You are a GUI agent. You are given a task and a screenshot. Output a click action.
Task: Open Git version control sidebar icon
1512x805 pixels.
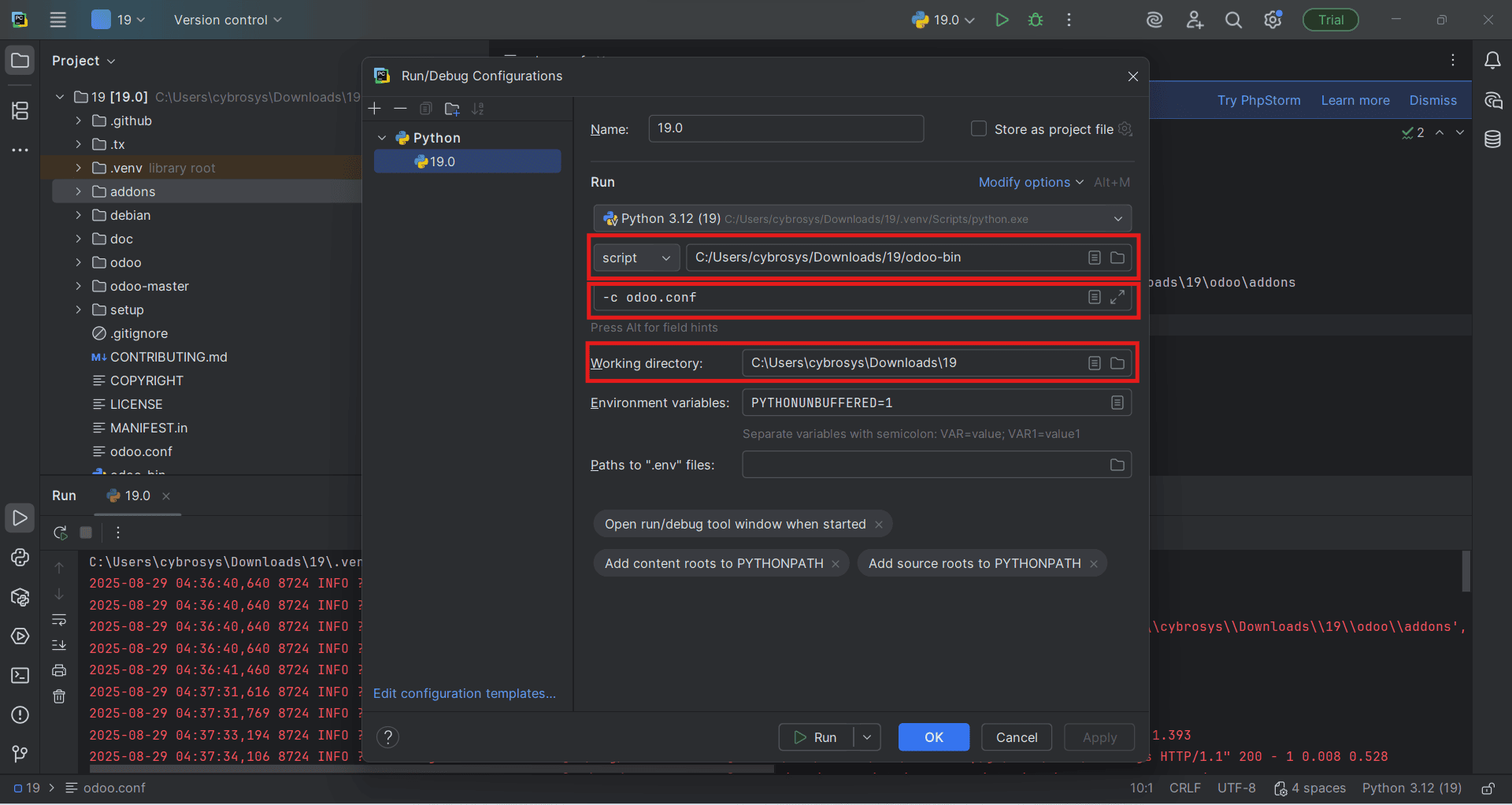pyautogui.click(x=20, y=755)
